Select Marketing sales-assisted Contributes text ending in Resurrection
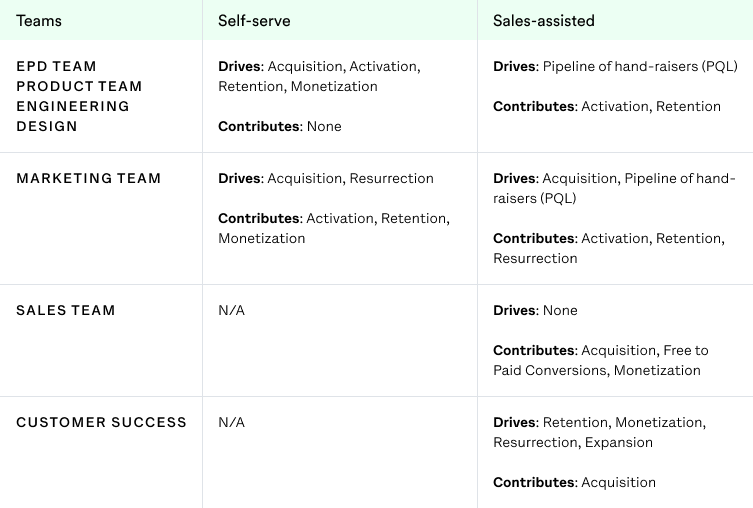This screenshot has width=753, height=508. [607, 248]
